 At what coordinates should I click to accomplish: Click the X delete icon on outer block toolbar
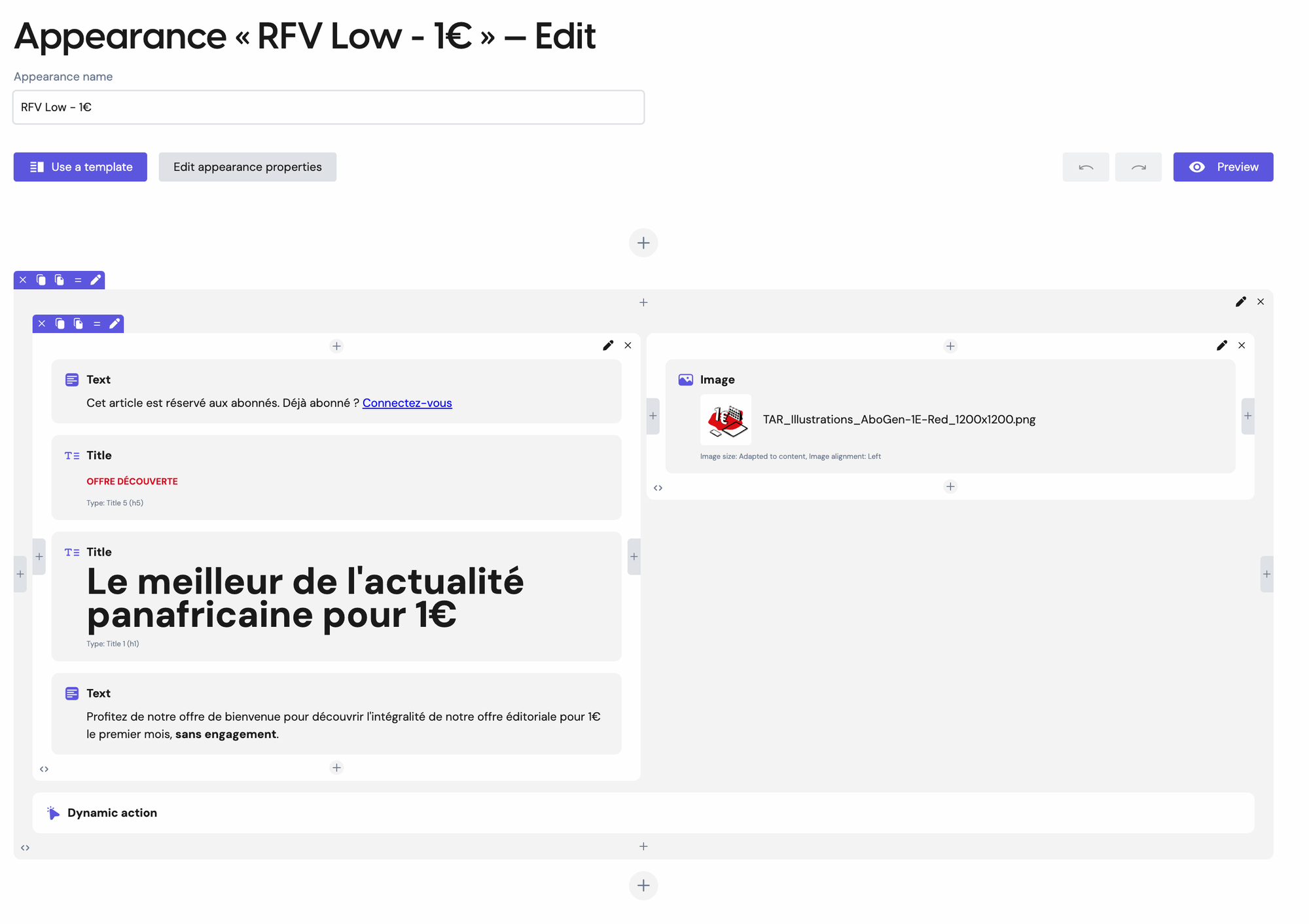coord(22,280)
